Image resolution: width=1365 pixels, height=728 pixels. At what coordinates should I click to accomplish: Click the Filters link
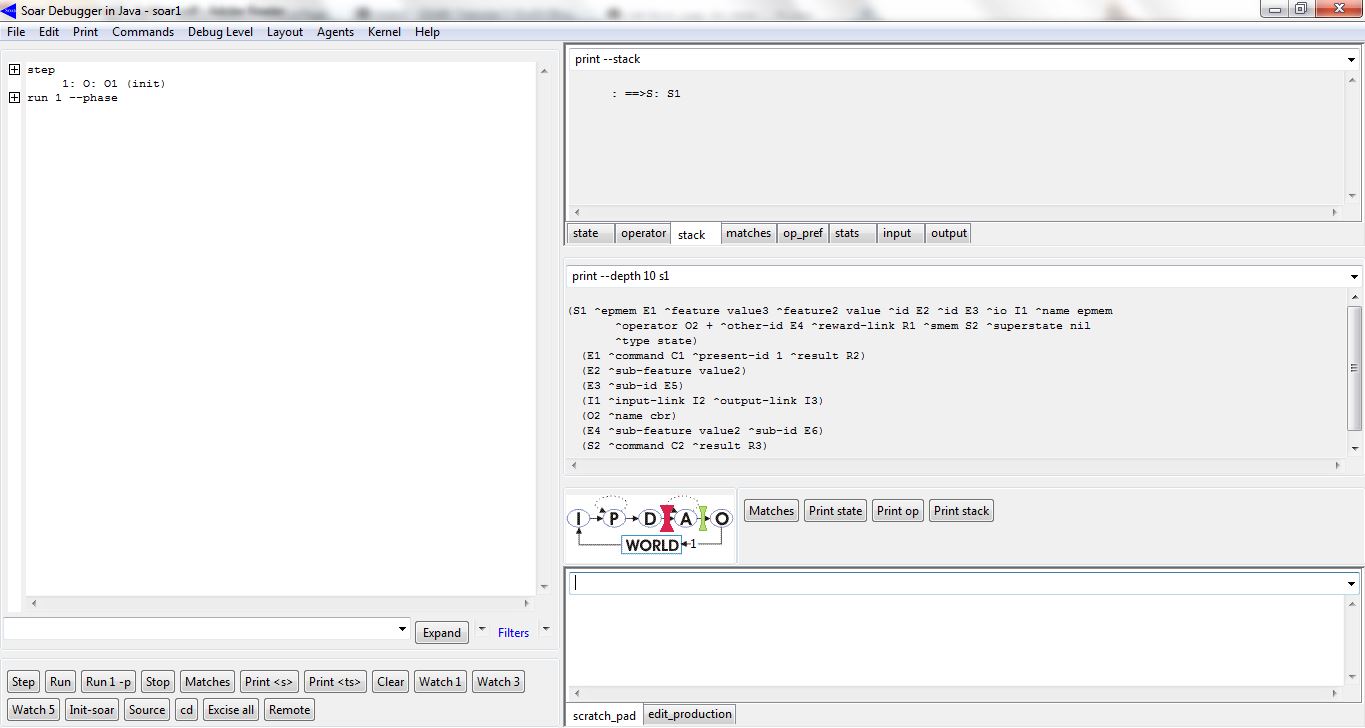pos(513,633)
